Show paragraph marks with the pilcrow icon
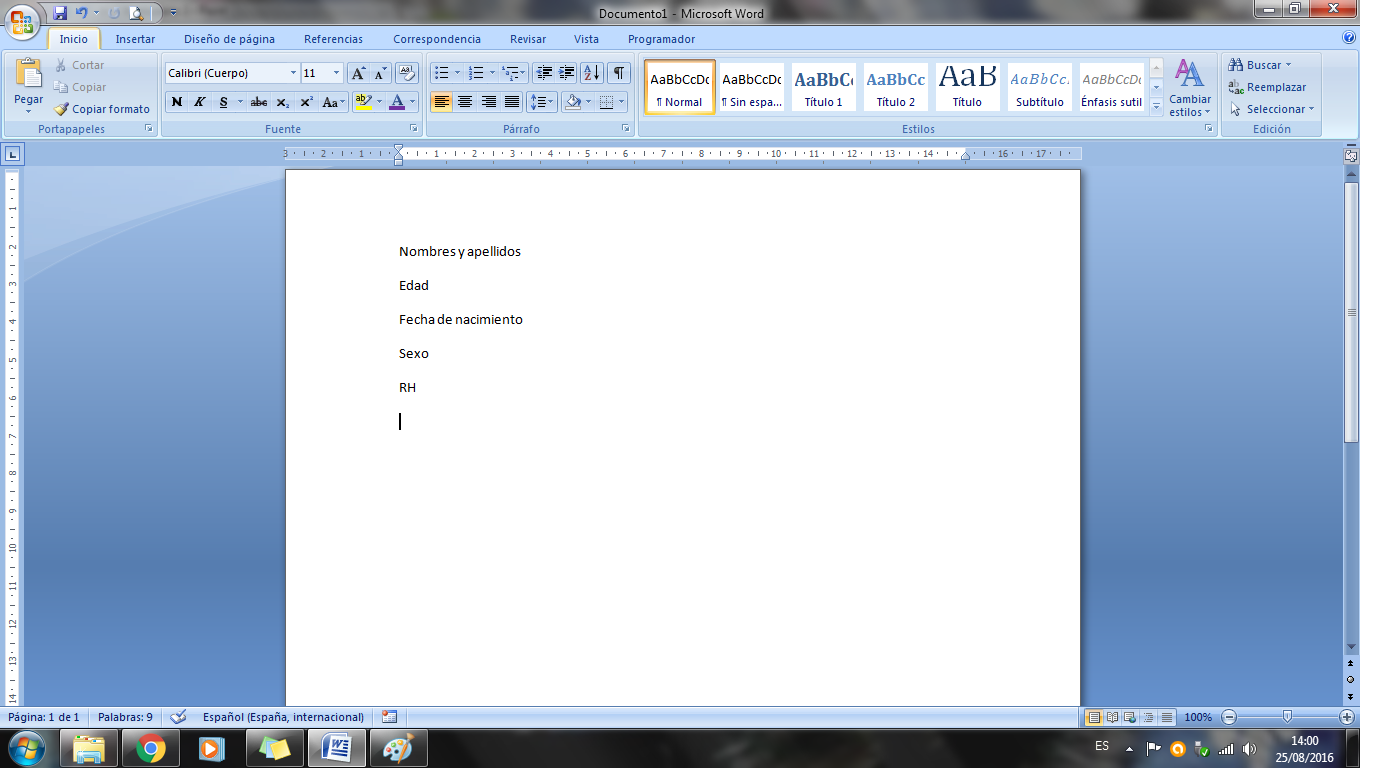1376x768 pixels. [x=618, y=72]
